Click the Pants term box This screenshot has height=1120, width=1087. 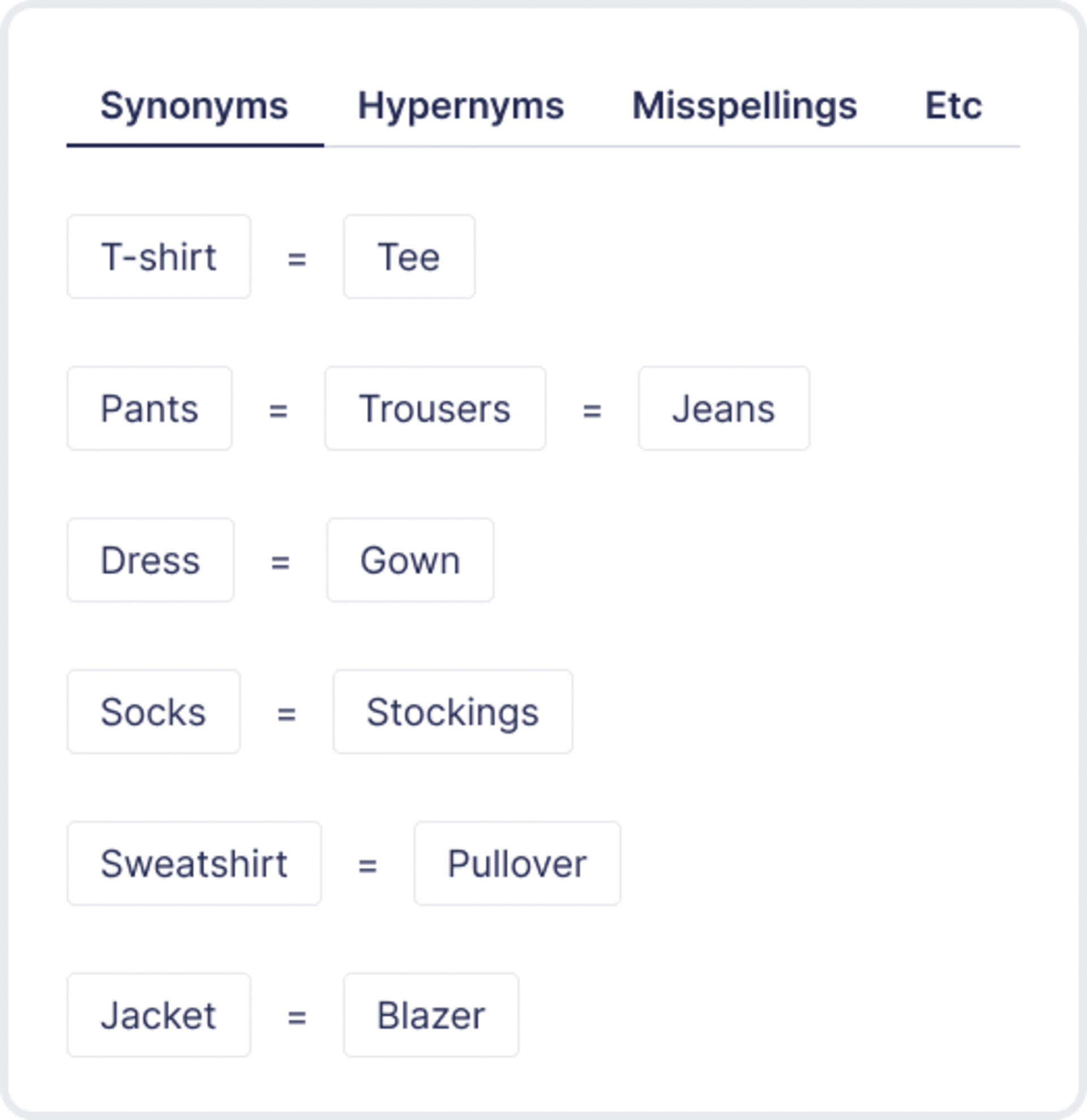pyautogui.click(x=149, y=409)
